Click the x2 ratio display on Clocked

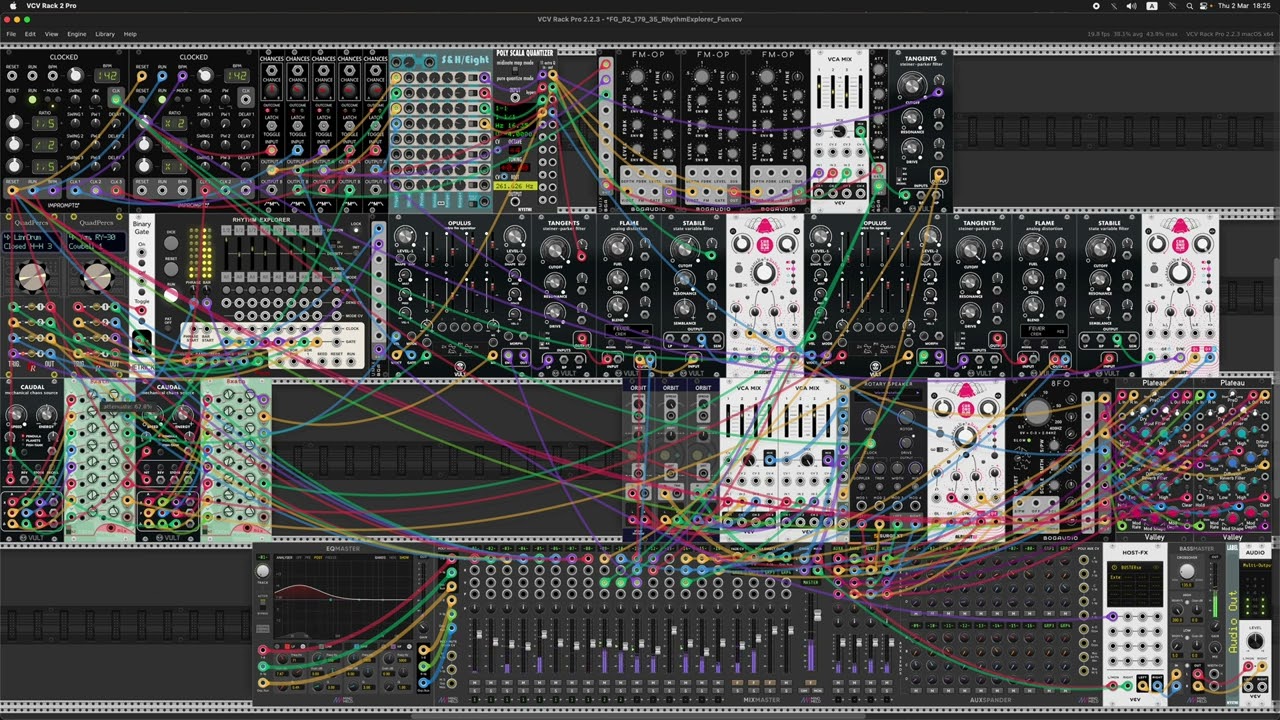pyautogui.click(x=175, y=123)
